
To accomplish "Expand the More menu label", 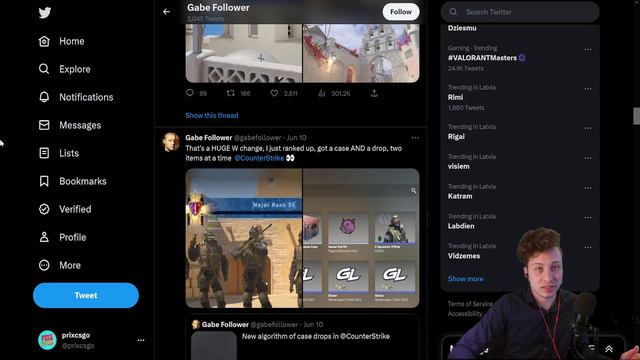I will [70, 265].
